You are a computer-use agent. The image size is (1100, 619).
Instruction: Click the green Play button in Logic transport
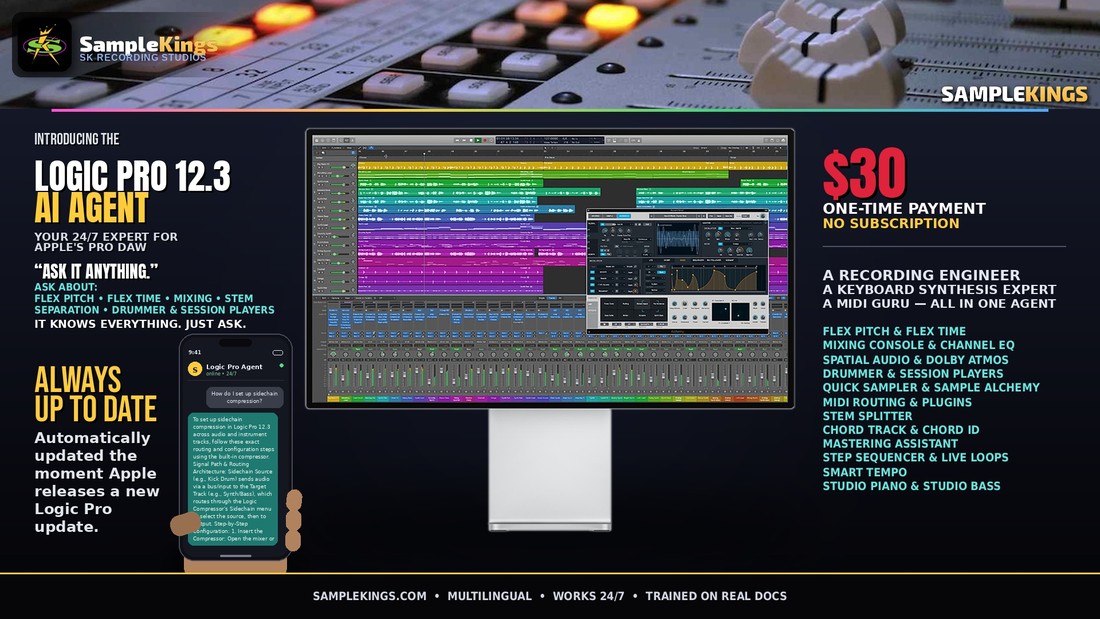click(478, 140)
